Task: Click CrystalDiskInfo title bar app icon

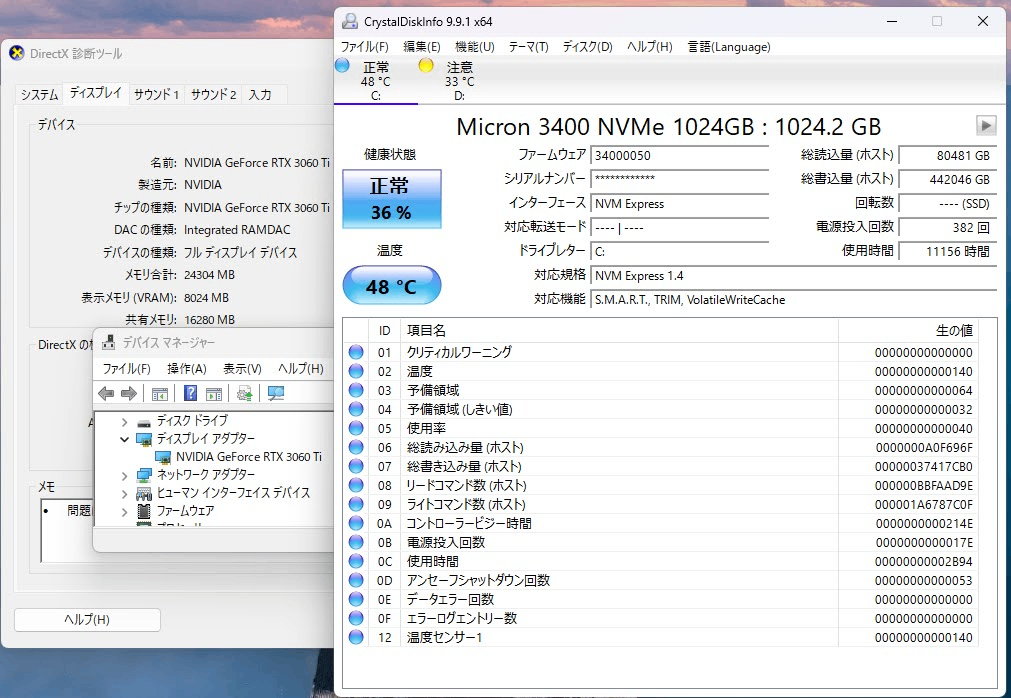Action: click(x=349, y=21)
